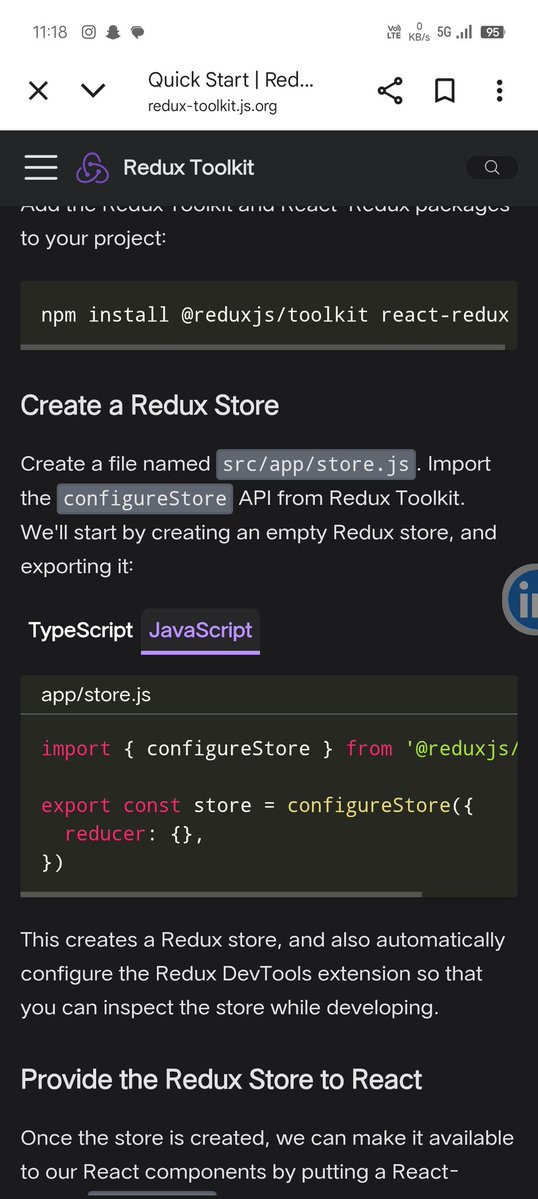The height and width of the screenshot is (1199, 538).
Task: Minimize tab with the down chevron
Action: 93,91
